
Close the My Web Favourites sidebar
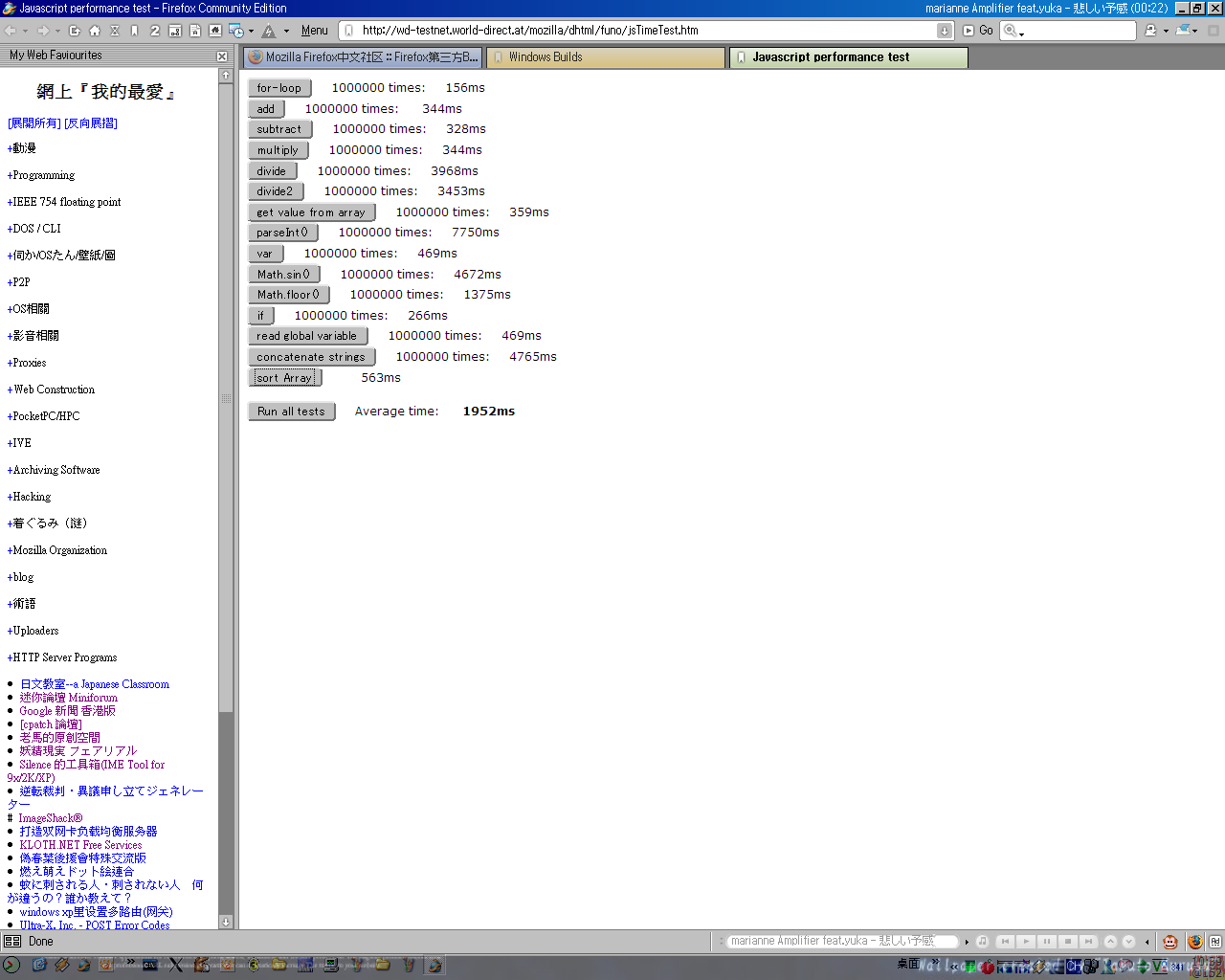(x=222, y=56)
